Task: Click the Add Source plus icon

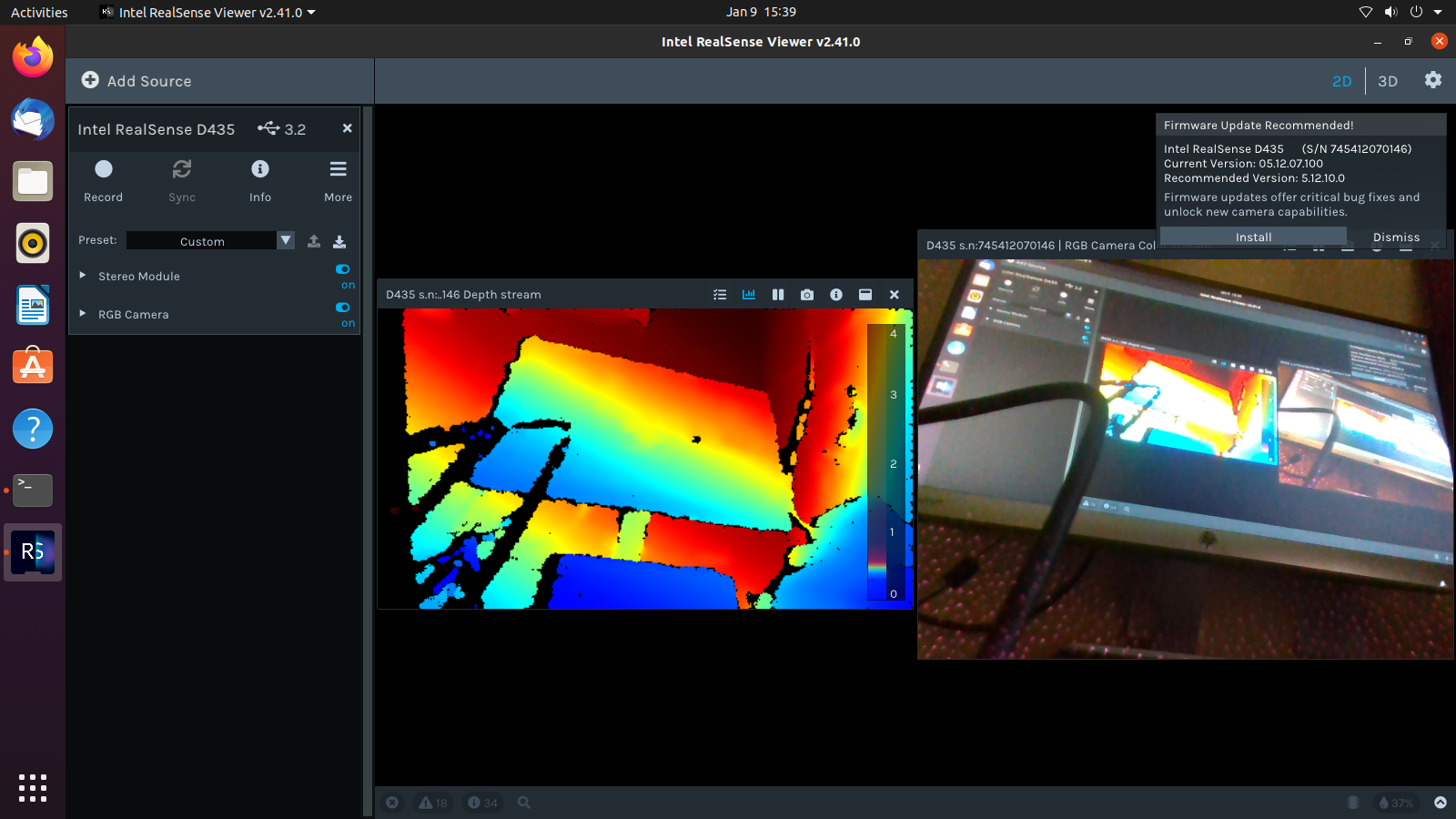Action: (90, 80)
